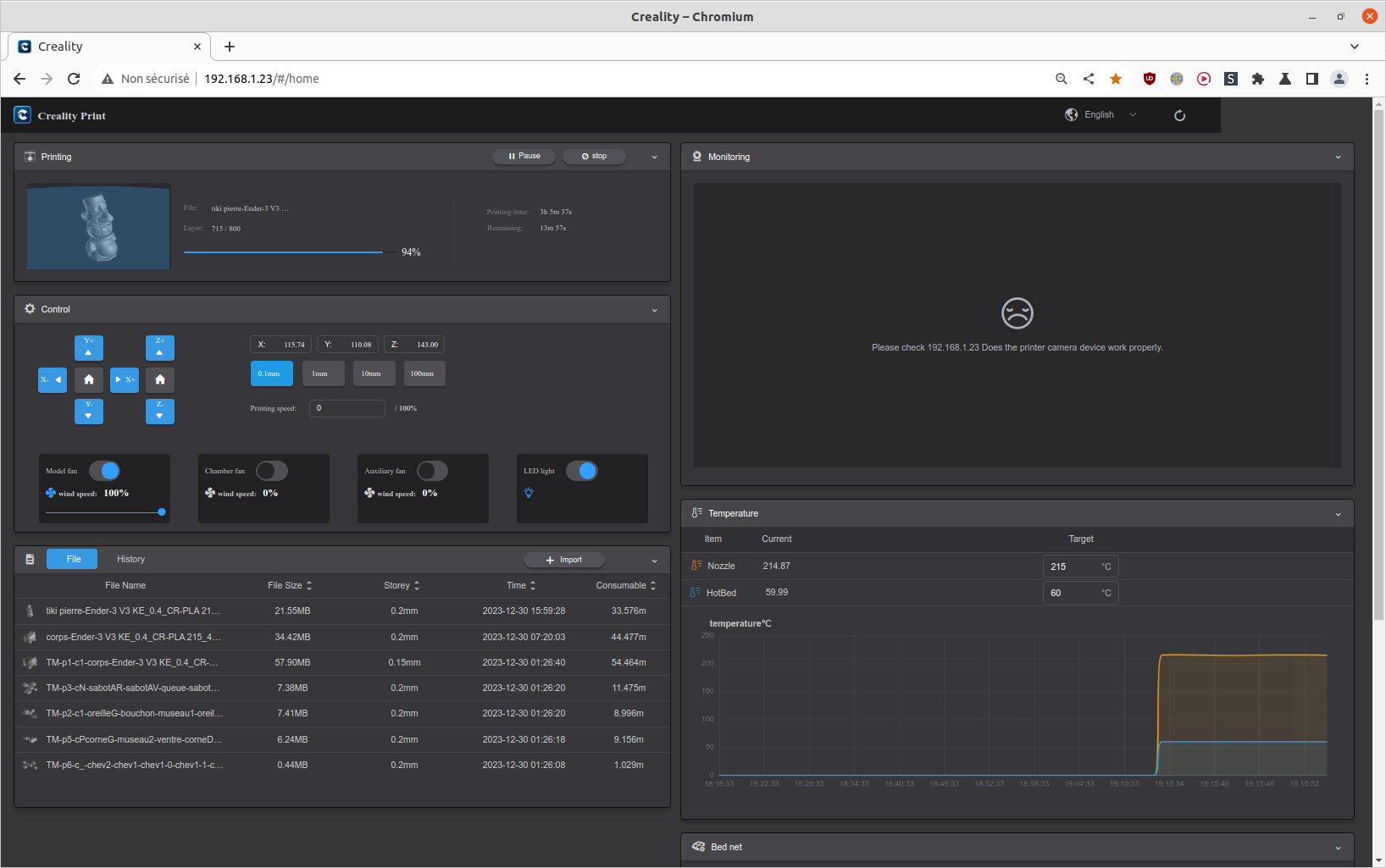Click the Printing speed input field

pos(347,408)
